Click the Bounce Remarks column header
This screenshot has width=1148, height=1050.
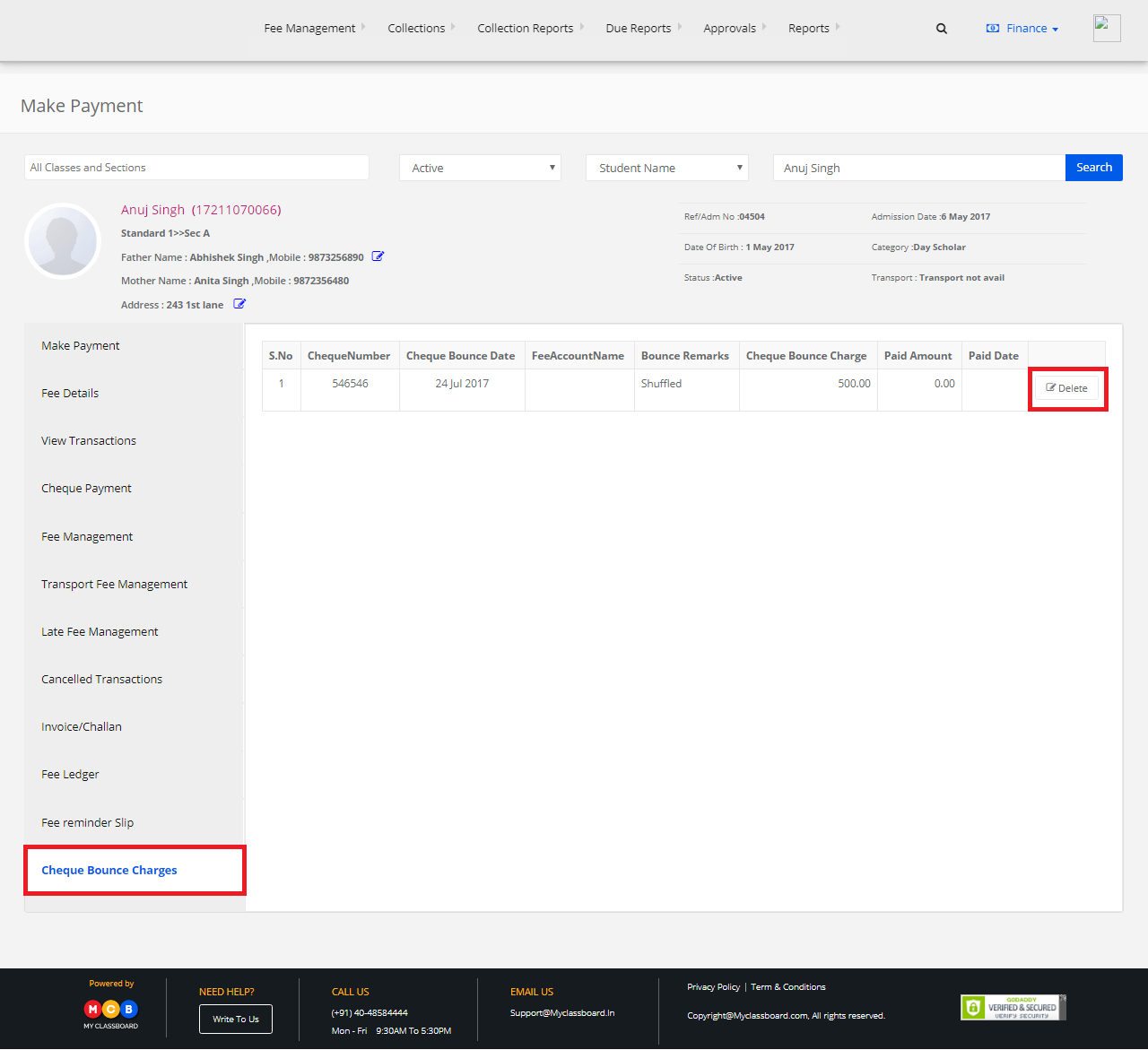(685, 356)
